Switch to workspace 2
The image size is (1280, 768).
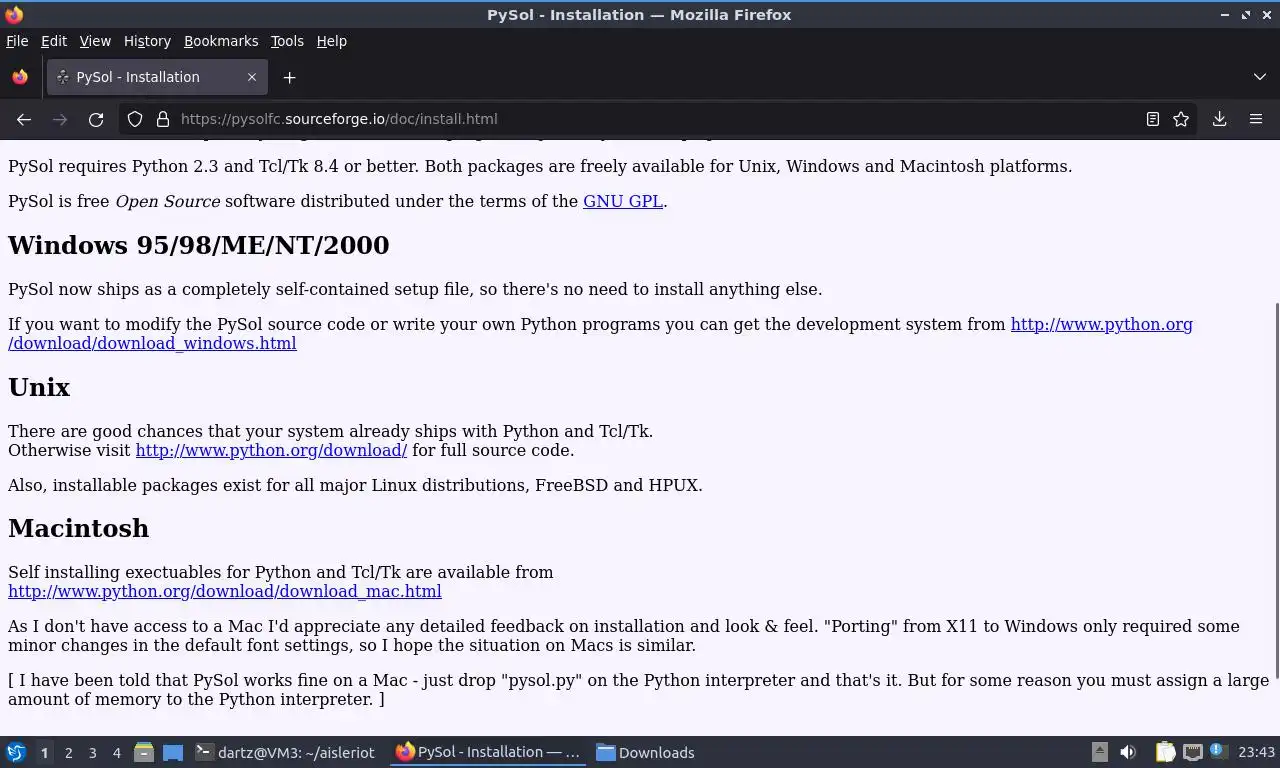[68, 752]
